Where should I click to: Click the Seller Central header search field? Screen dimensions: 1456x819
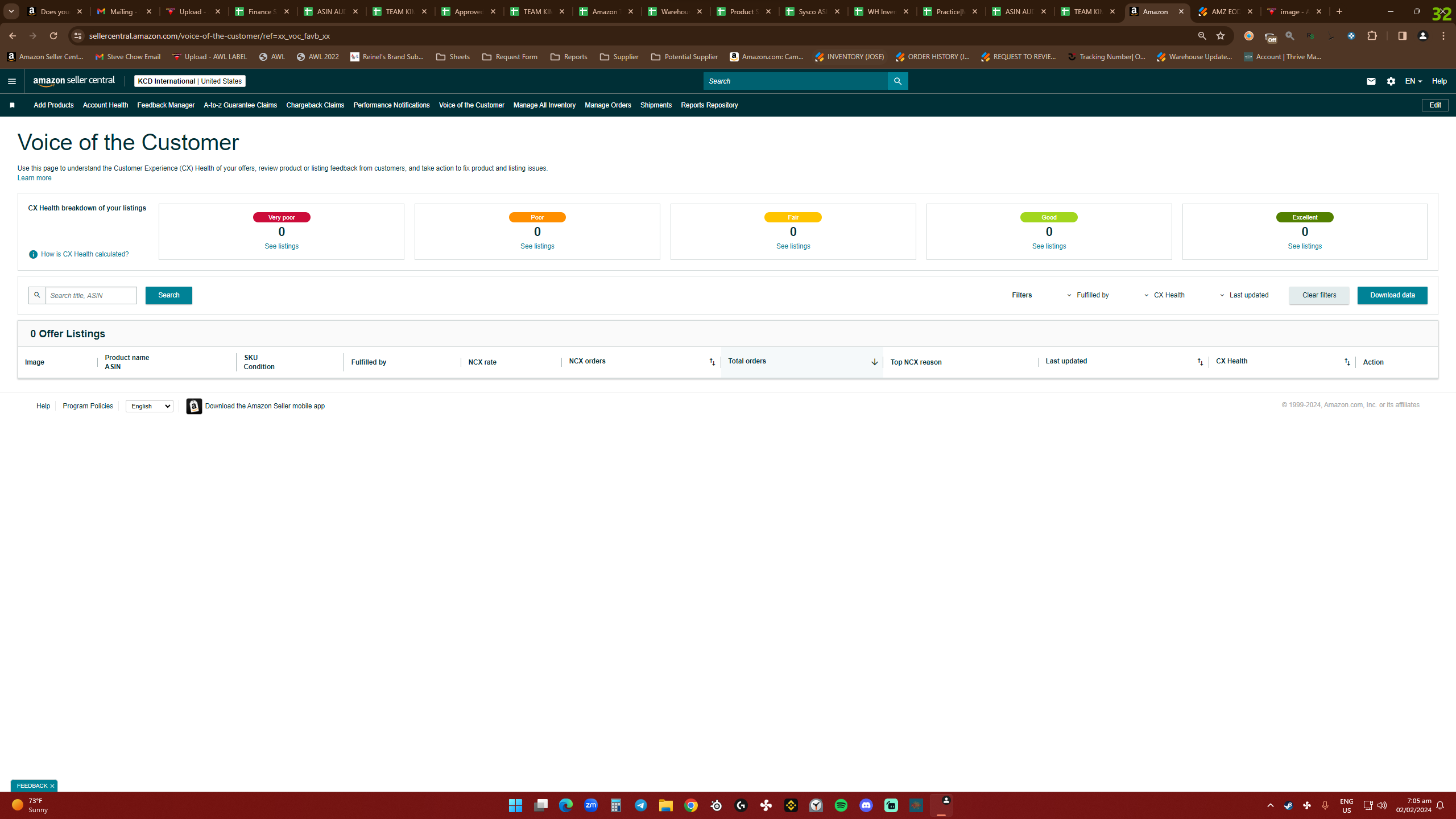click(x=795, y=81)
